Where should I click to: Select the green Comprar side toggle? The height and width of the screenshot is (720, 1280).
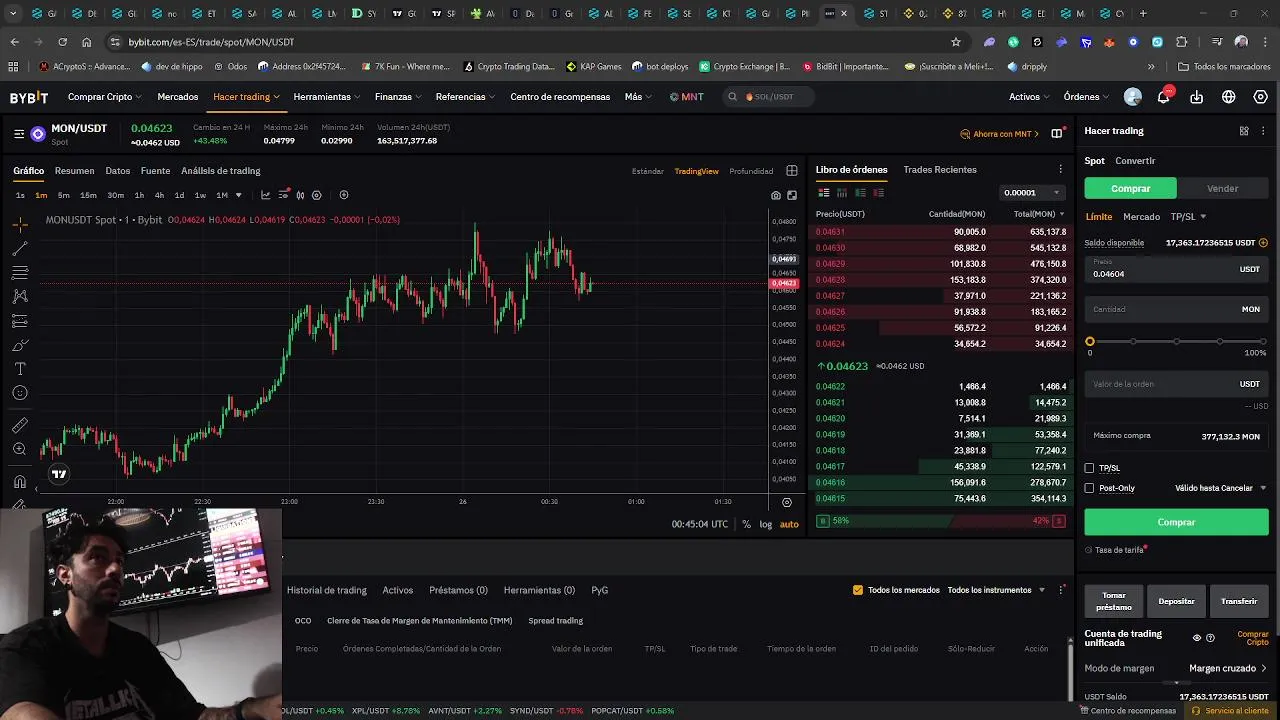1130,188
